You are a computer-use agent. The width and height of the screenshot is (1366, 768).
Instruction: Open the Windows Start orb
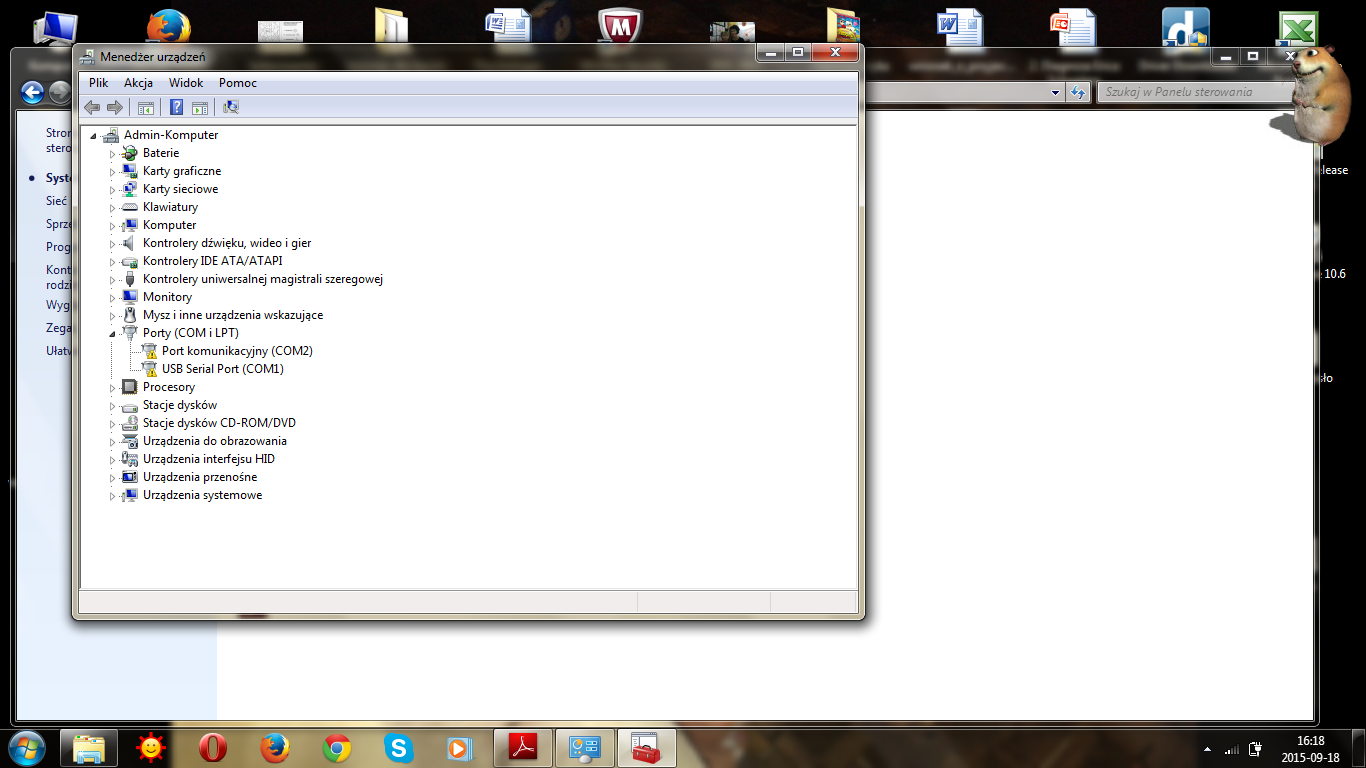click(27, 747)
